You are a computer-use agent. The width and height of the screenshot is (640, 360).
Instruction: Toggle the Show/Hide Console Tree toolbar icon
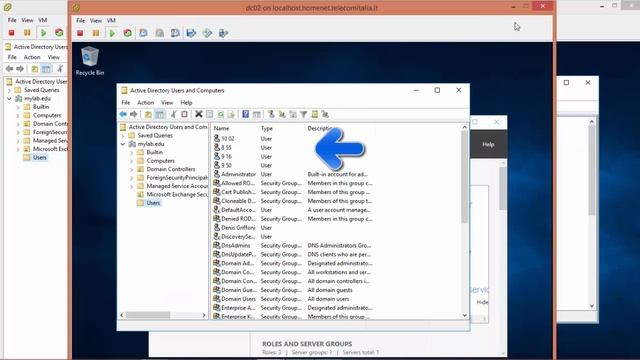click(x=160, y=114)
